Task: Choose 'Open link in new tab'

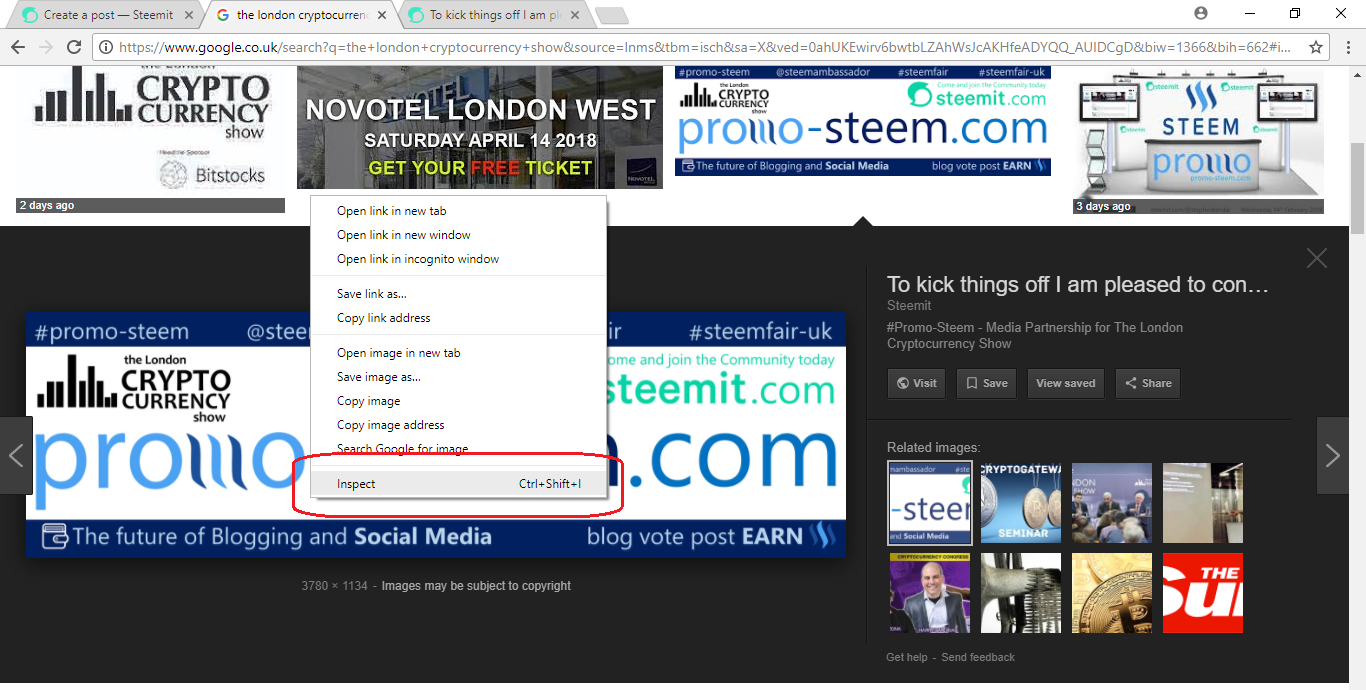Action: coord(458,211)
